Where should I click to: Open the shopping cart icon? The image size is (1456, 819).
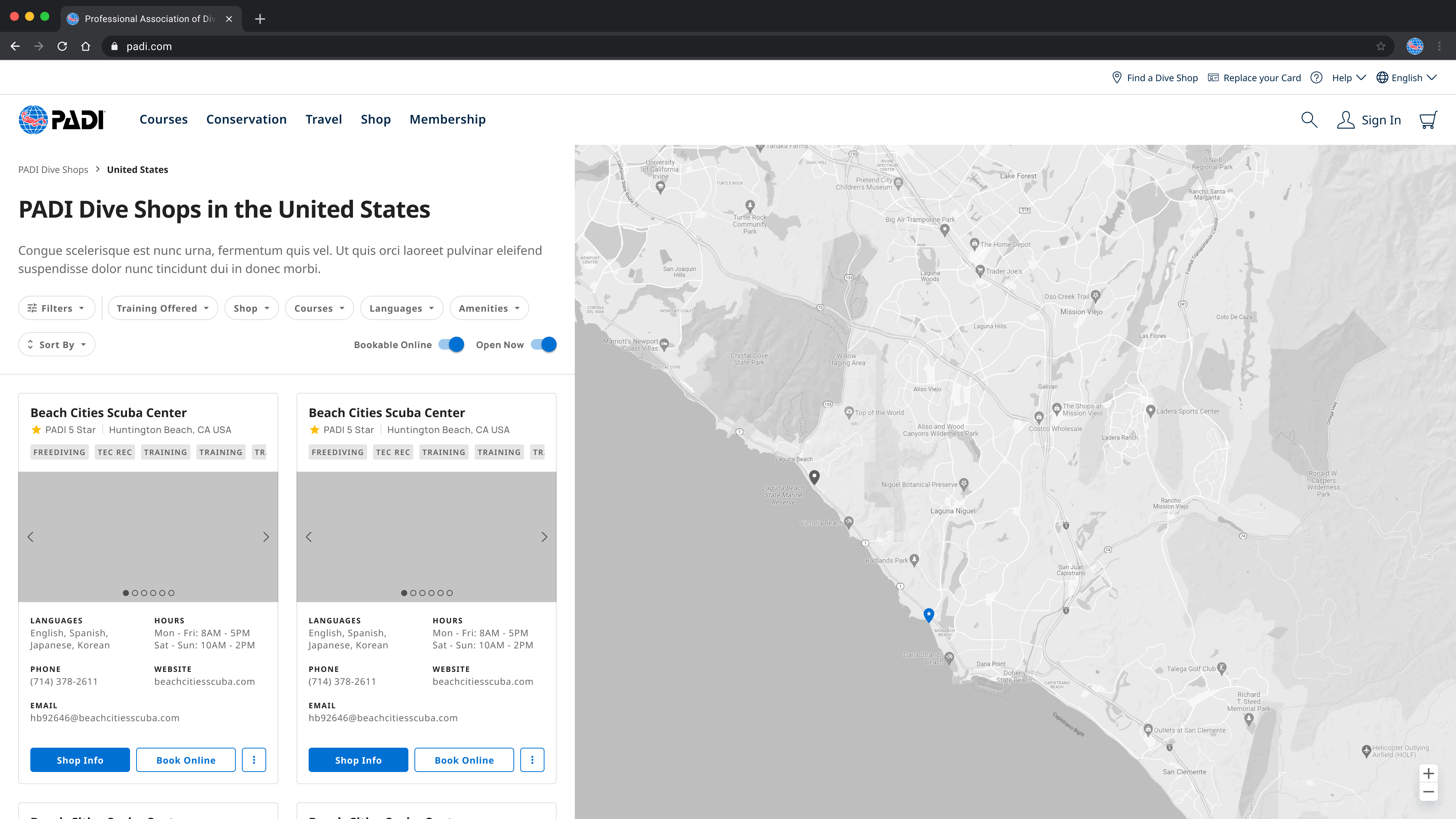point(1428,120)
